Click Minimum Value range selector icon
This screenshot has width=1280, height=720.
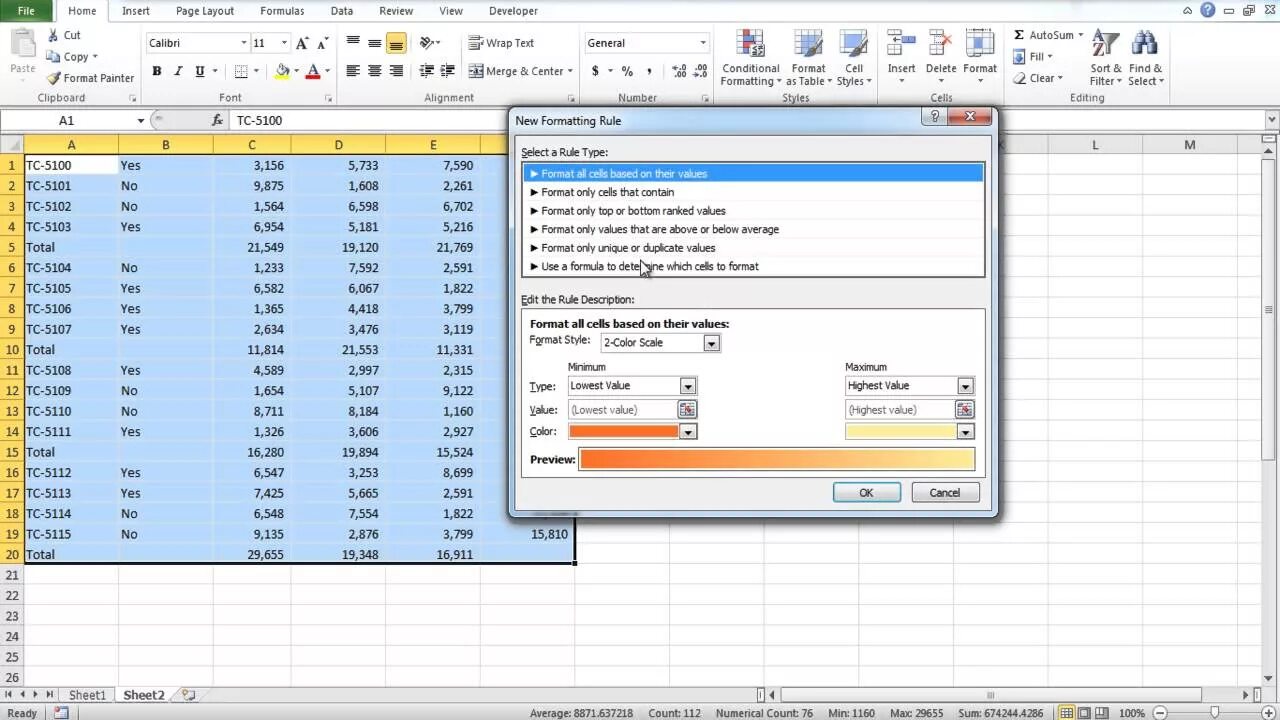[x=686, y=409]
